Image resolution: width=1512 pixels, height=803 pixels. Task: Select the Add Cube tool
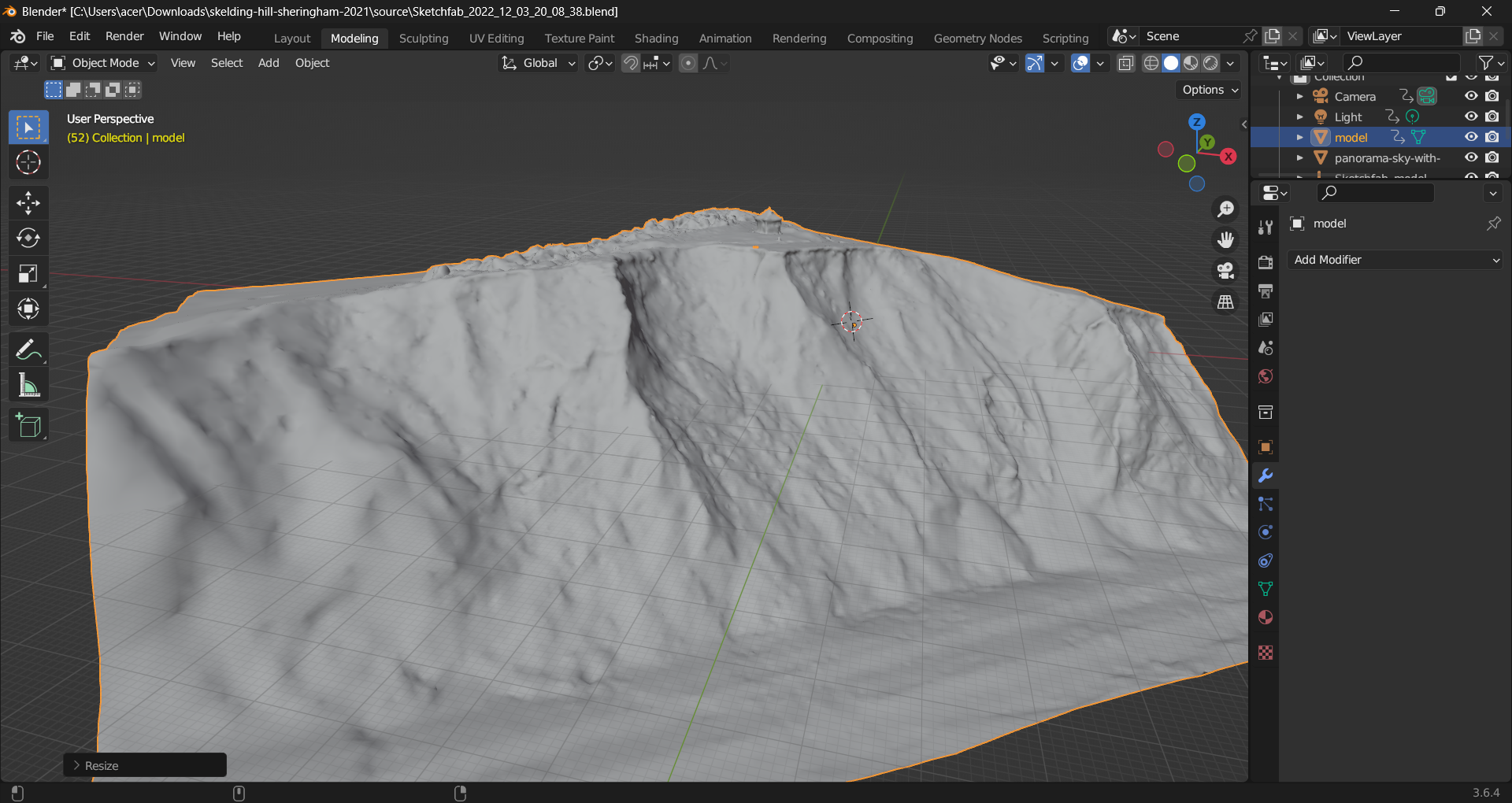click(28, 425)
